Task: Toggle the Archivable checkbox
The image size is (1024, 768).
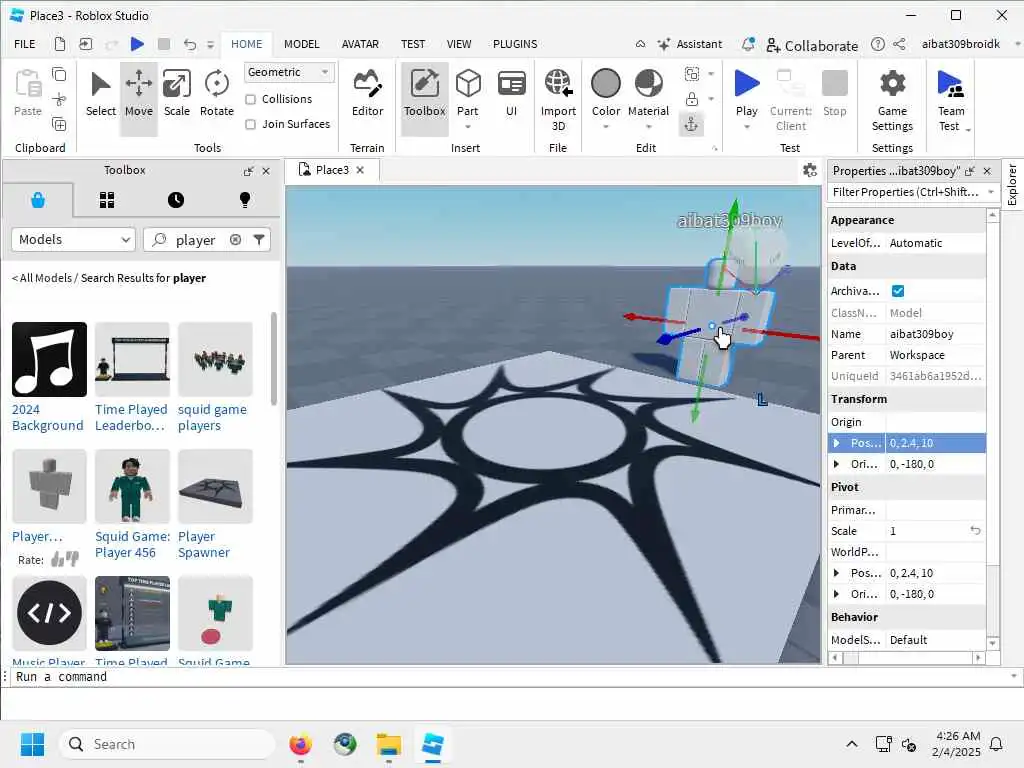Action: 898,291
